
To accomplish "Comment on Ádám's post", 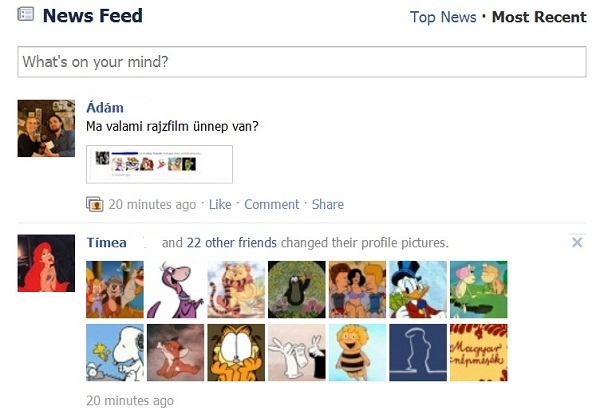I will click(272, 204).
